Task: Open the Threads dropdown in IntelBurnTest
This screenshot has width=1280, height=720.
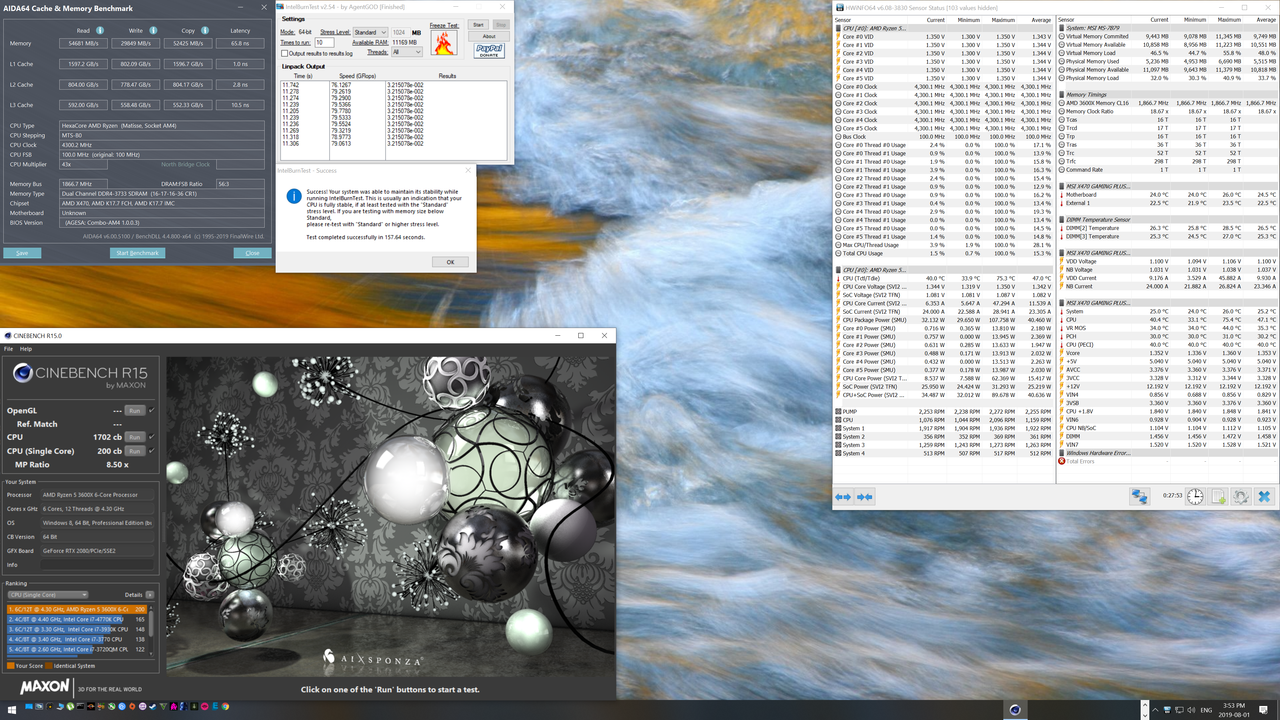Action: pos(407,52)
